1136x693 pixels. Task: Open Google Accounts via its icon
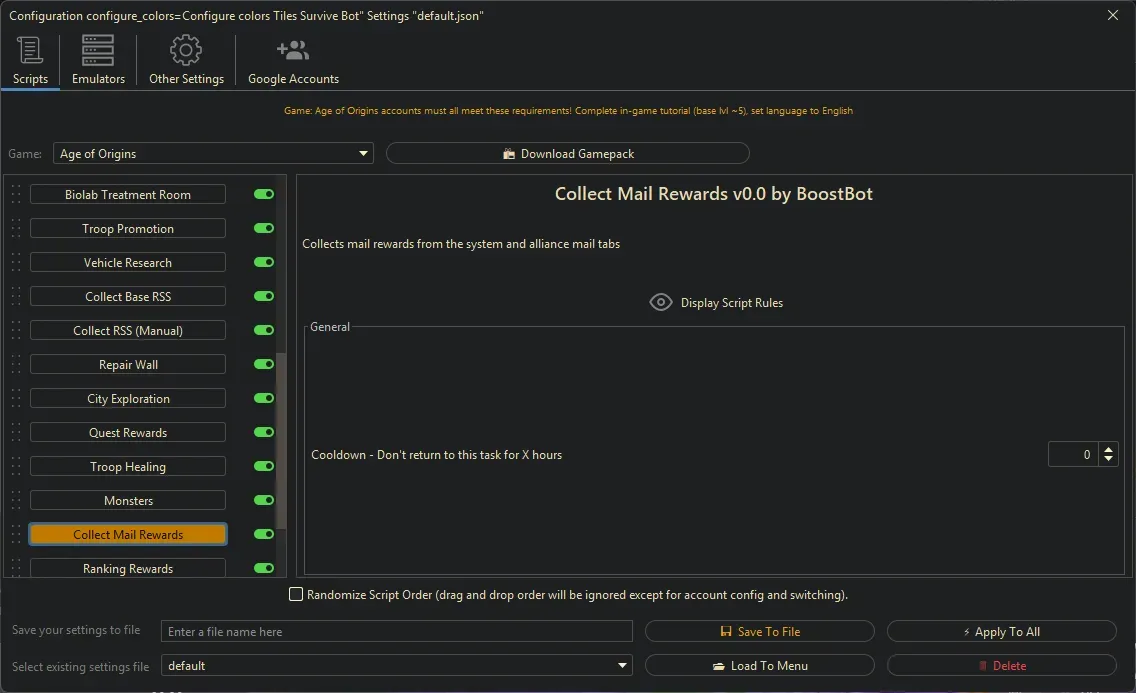click(x=292, y=48)
